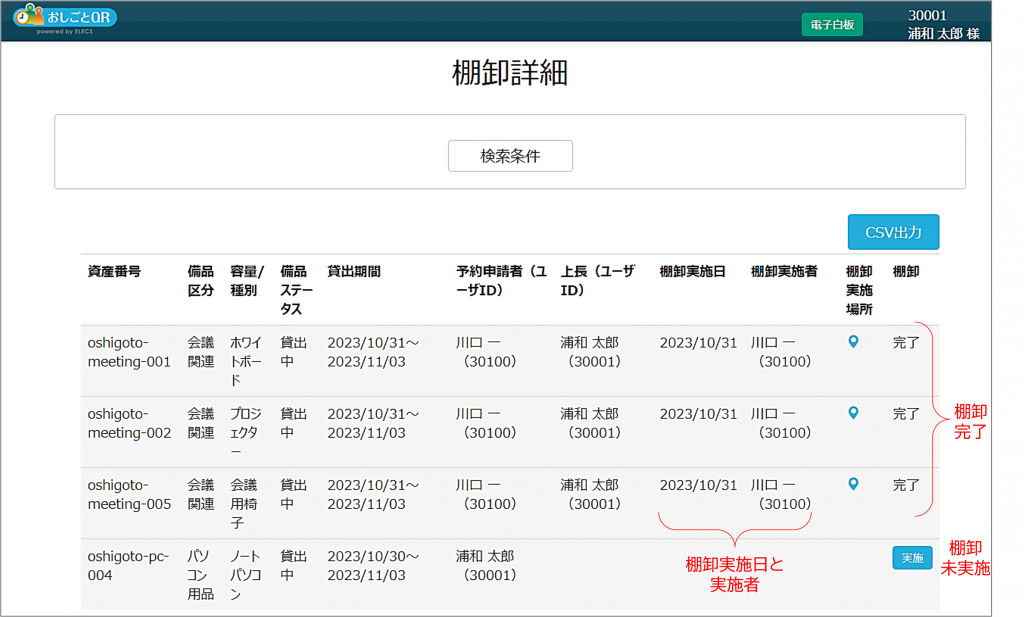Click ホワイトボード type cell
This screenshot has width=1024, height=617.
pos(246,361)
